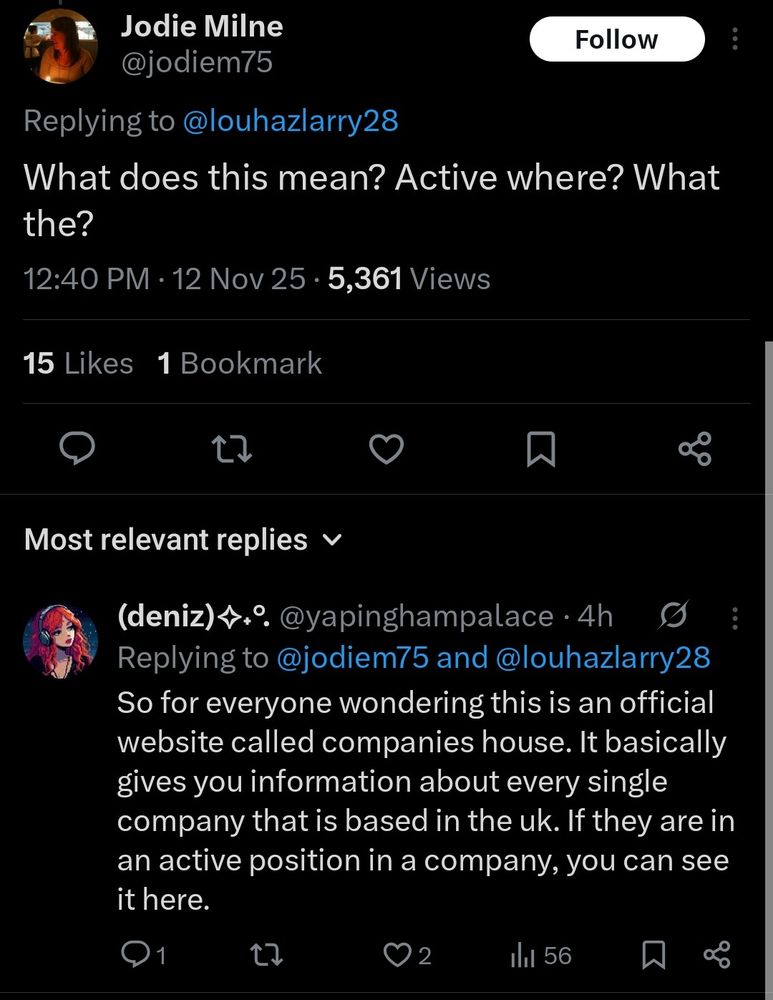Open more options on deniz's reply
The height and width of the screenshot is (1000, 773).
(x=736, y=618)
